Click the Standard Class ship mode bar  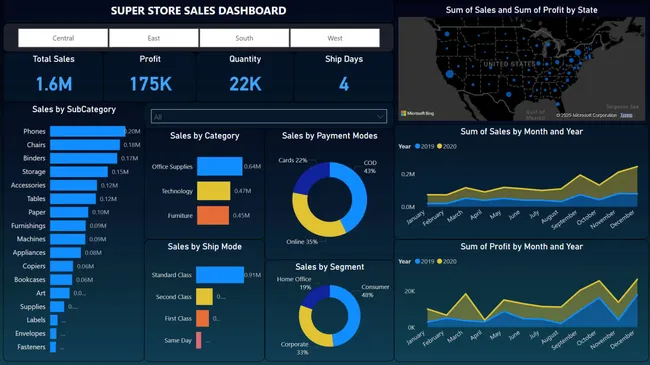[220, 275]
